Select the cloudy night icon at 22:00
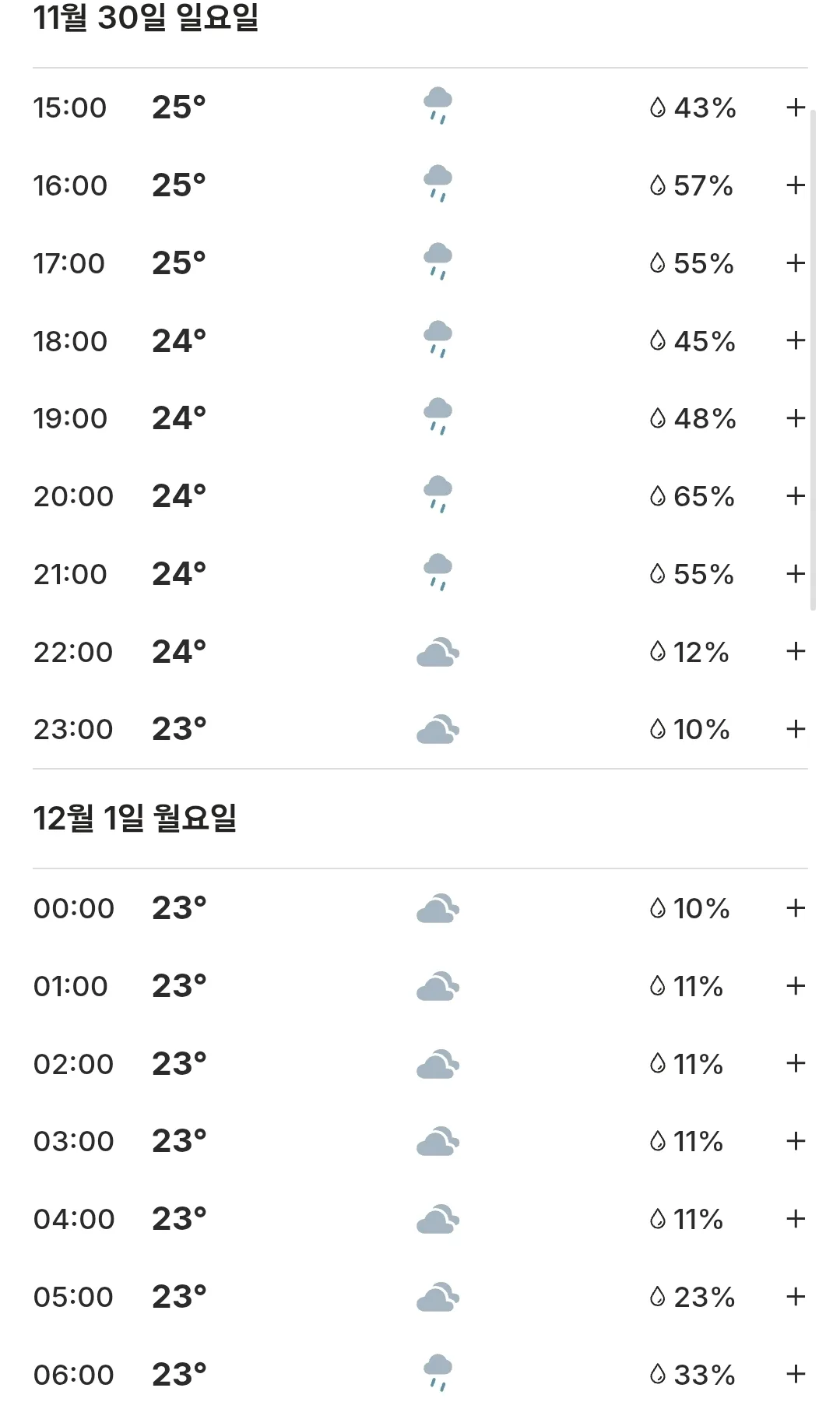The height and width of the screenshot is (1402, 840). pyautogui.click(x=438, y=652)
